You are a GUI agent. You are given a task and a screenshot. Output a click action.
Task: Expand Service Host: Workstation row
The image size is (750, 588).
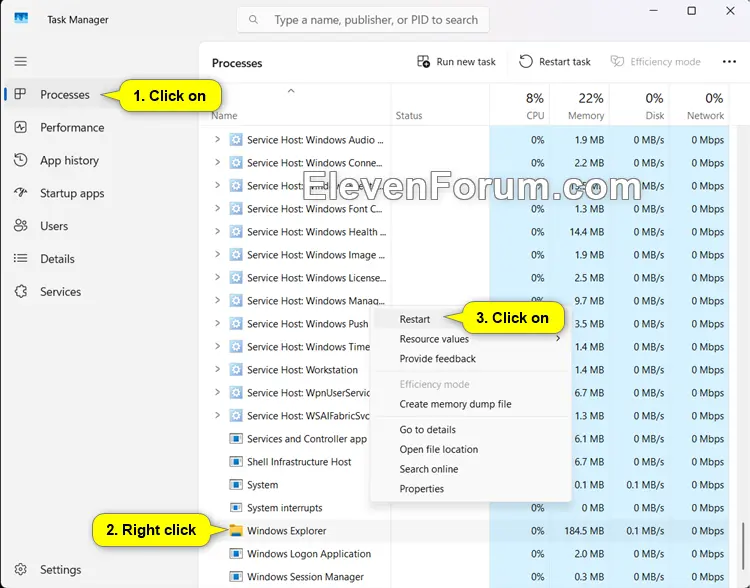[x=218, y=369]
